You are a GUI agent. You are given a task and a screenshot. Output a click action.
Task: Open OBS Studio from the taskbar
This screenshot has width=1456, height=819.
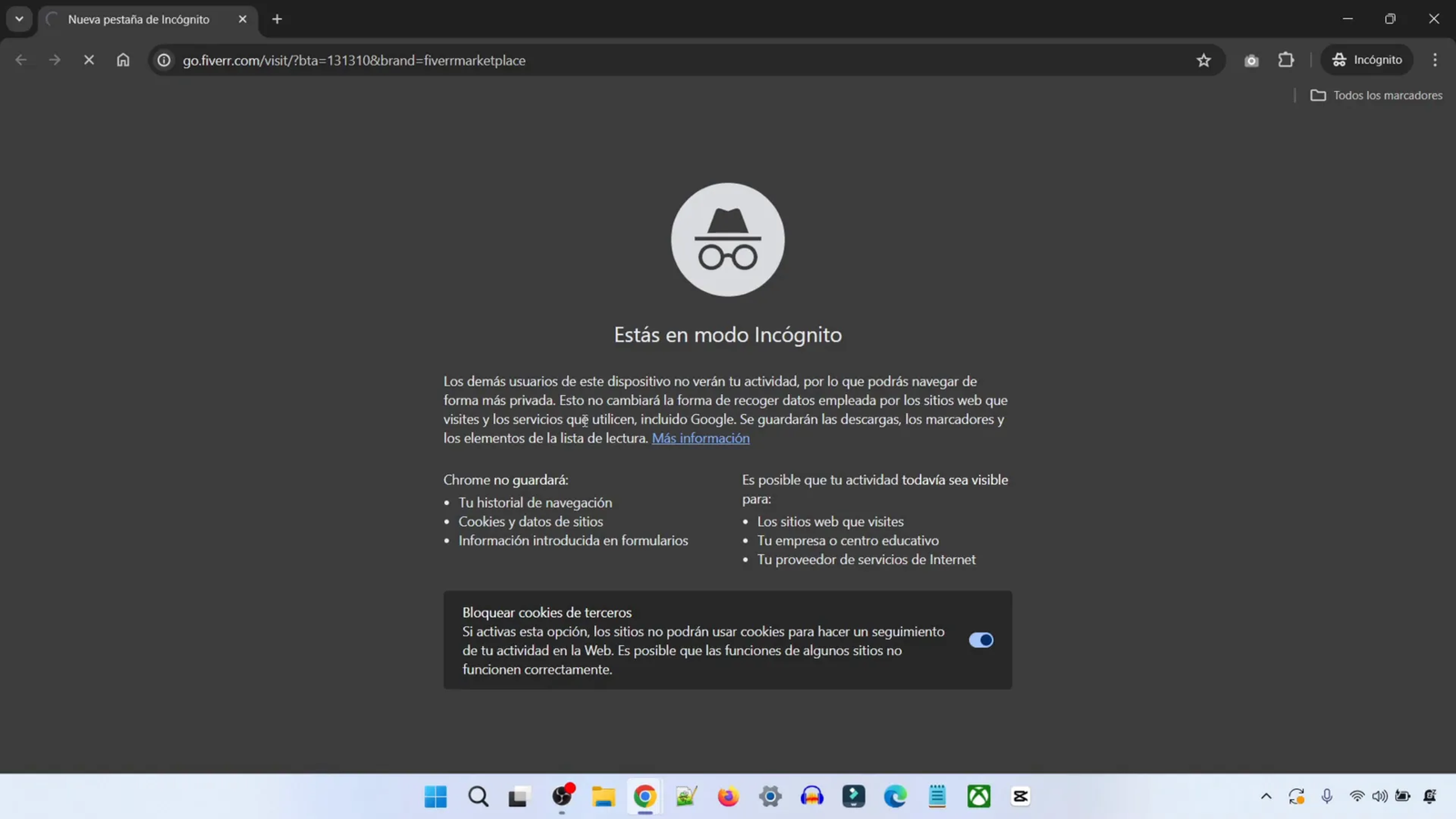pos(561,796)
